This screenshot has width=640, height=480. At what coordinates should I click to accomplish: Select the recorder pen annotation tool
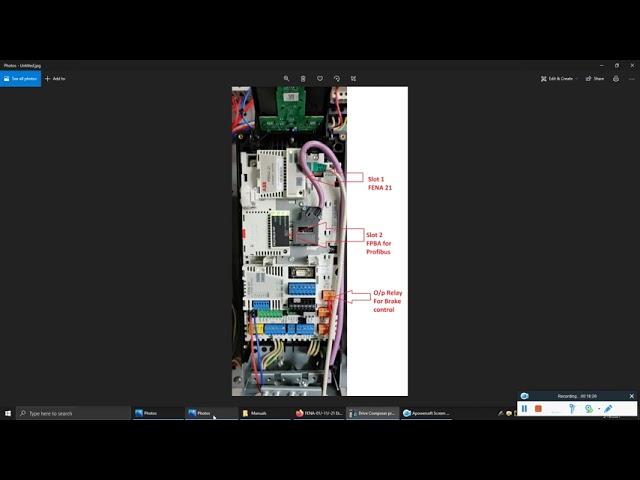608,409
